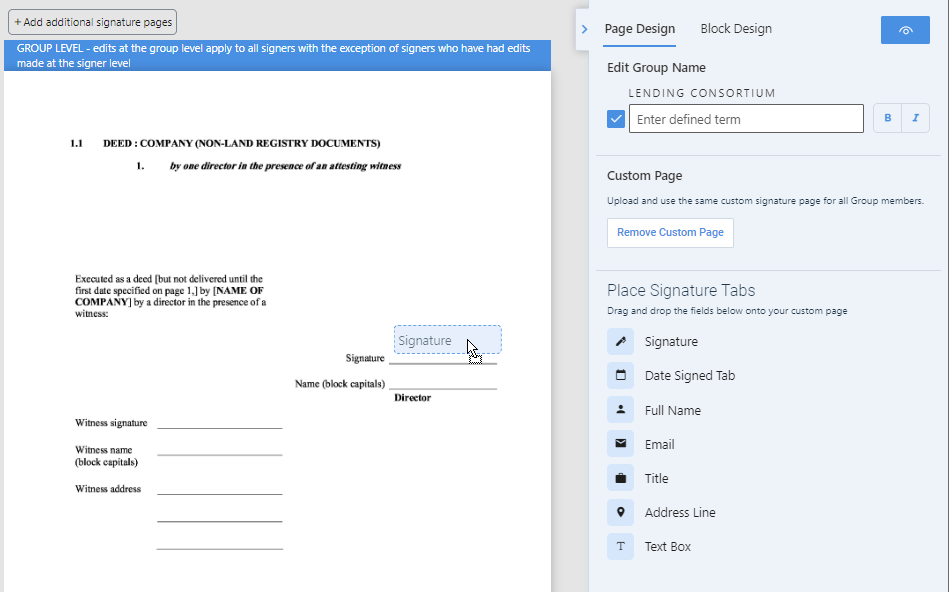Screen dimensions: 949x592
Task: Toggle italic formatting for group name
Action: pos(915,119)
